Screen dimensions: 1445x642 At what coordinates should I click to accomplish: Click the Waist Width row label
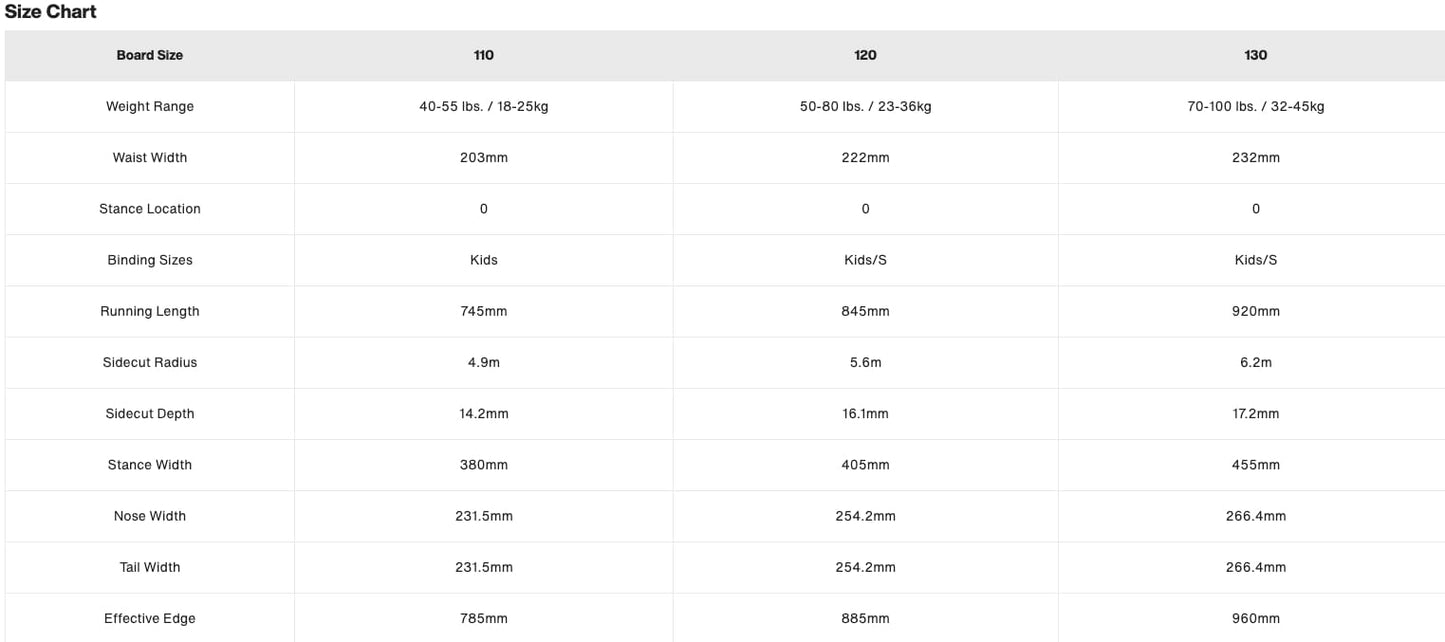click(150, 158)
